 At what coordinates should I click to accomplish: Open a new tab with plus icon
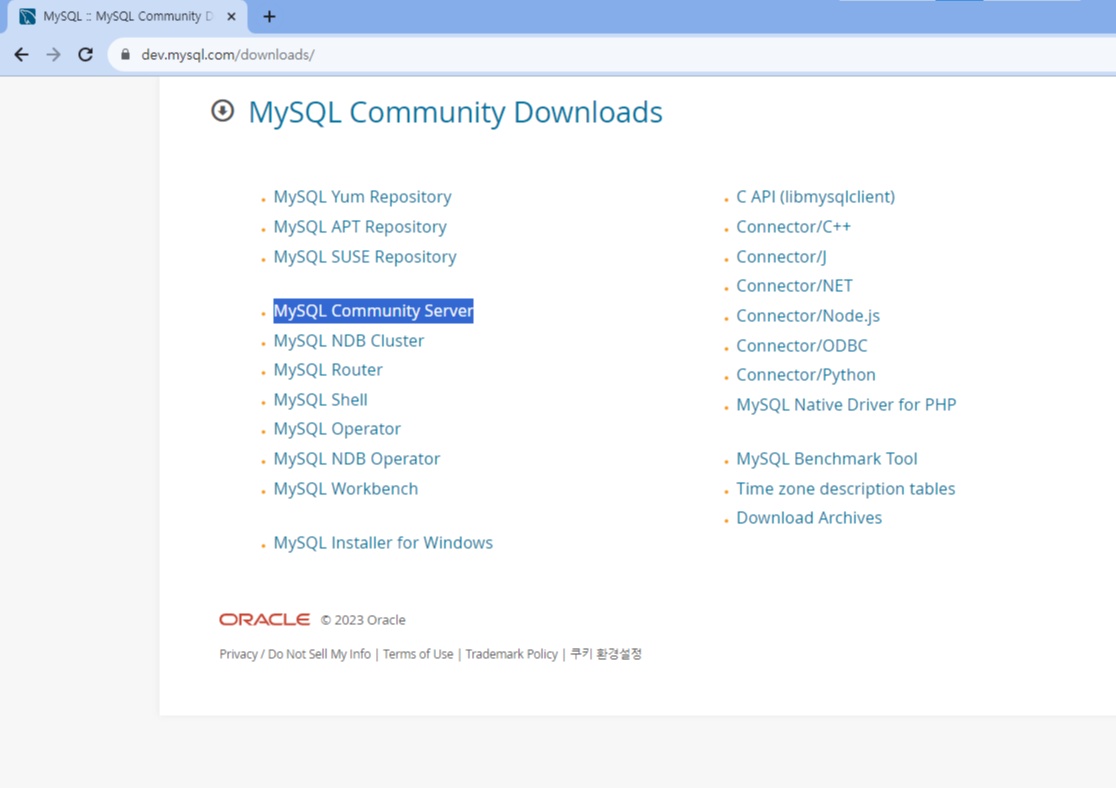click(x=269, y=16)
